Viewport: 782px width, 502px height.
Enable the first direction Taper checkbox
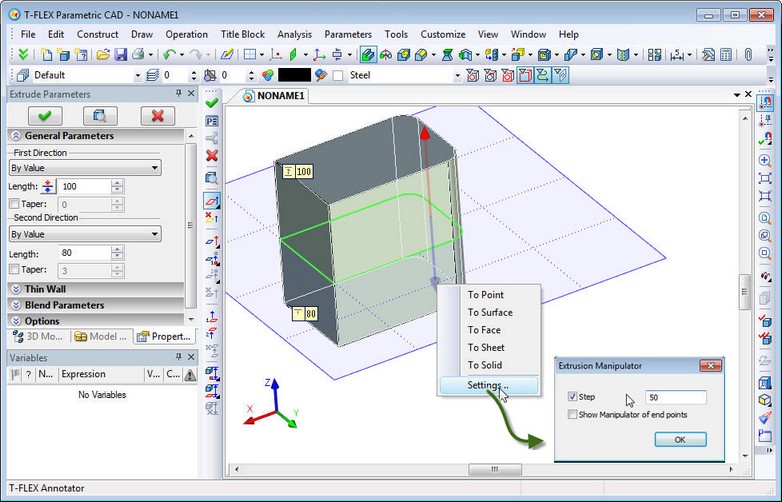(15, 203)
